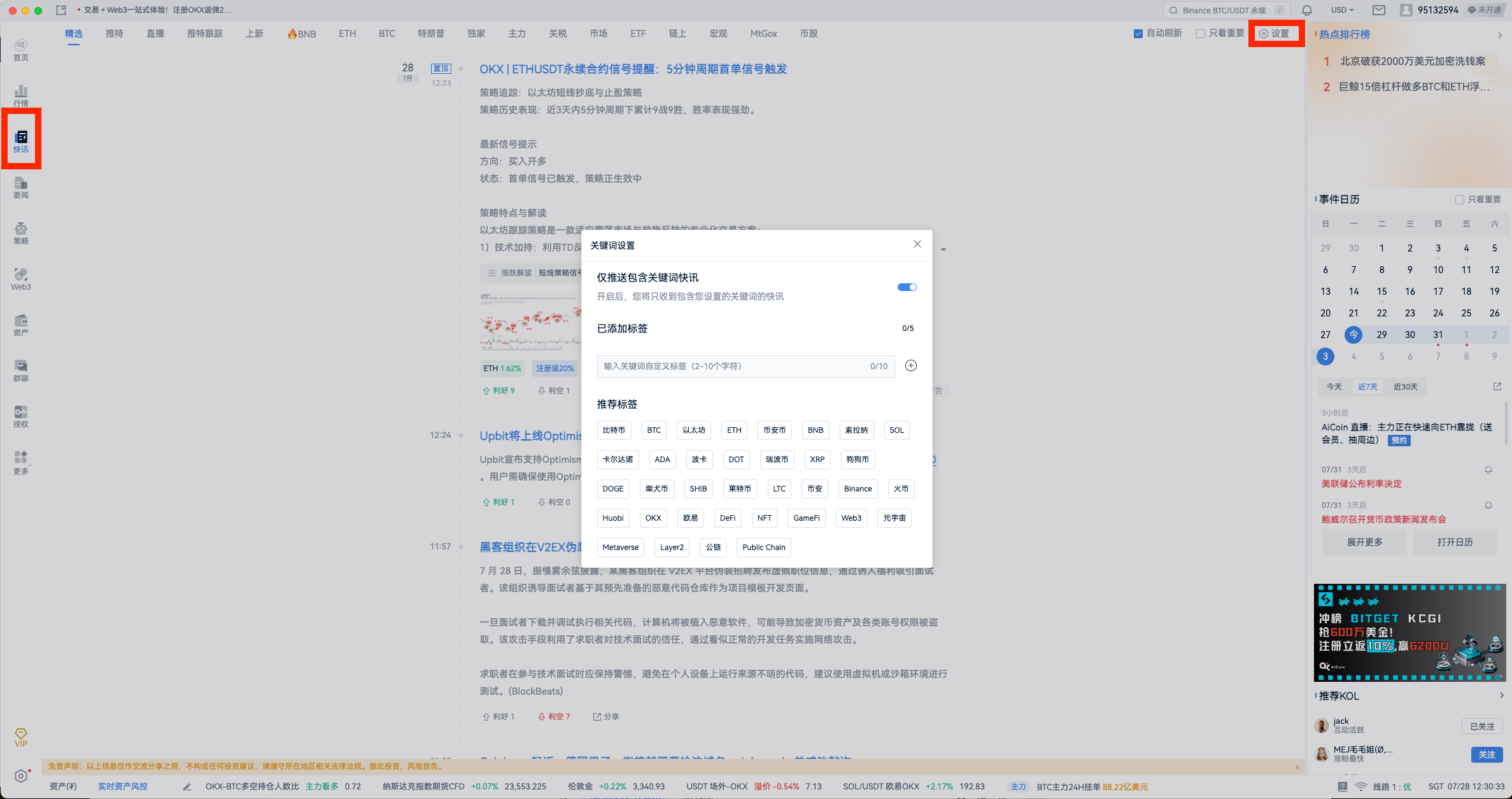Set reminder bell for 美联储公布利率决定
Viewport: 1512px width, 799px height.
1488,470
